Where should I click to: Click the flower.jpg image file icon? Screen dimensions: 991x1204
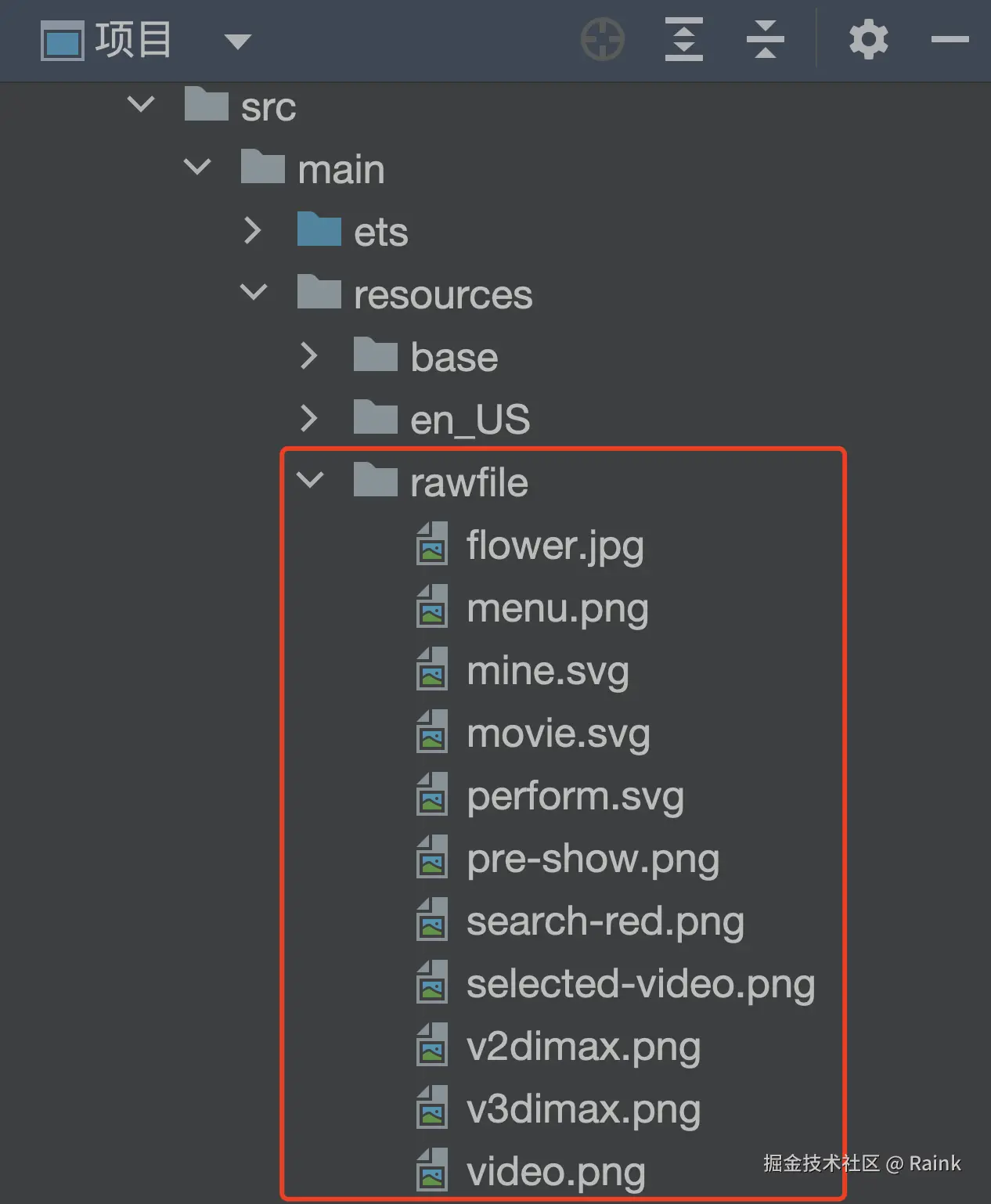click(432, 545)
